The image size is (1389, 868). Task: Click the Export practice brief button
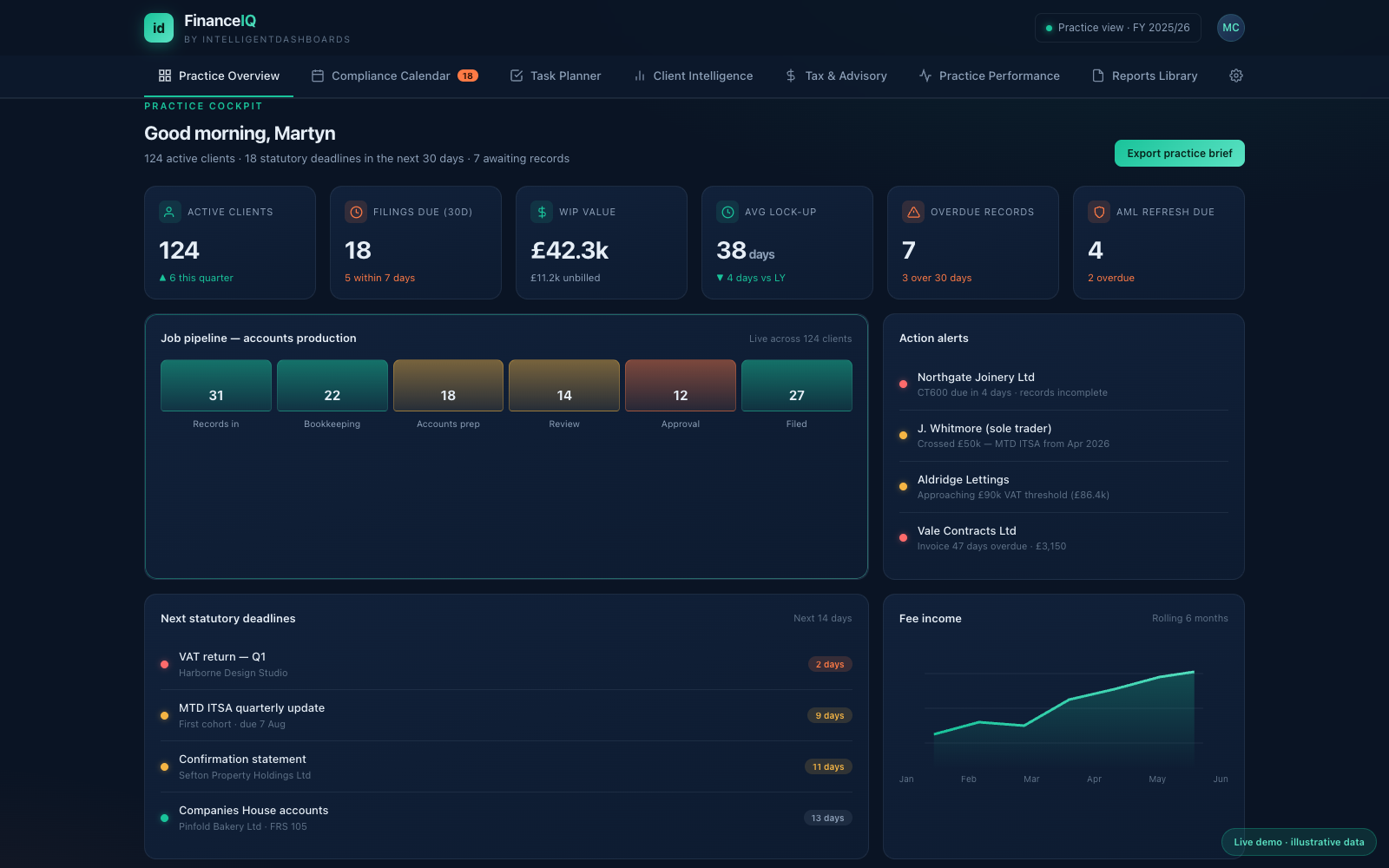click(x=1180, y=153)
